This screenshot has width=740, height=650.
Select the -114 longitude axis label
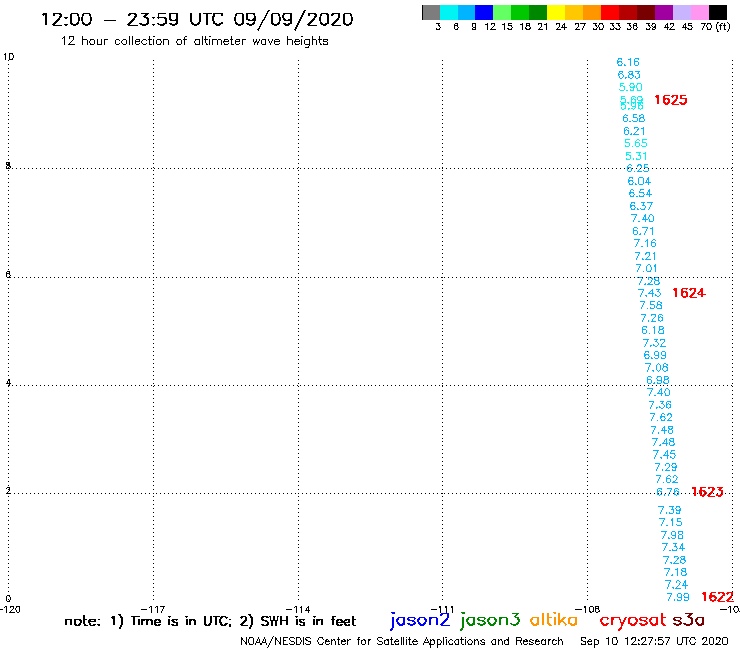click(x=298, y=609)
